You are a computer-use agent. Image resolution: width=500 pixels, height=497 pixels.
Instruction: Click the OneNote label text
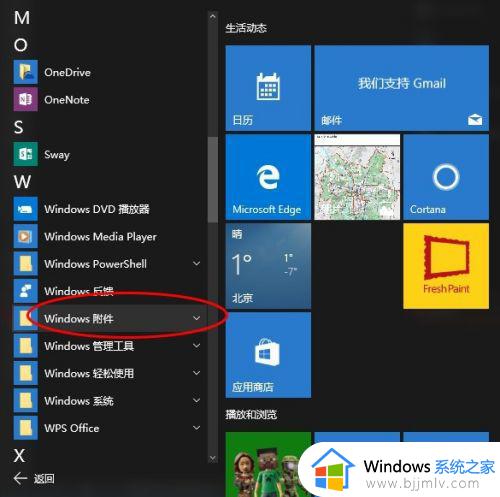coord(67,100)
